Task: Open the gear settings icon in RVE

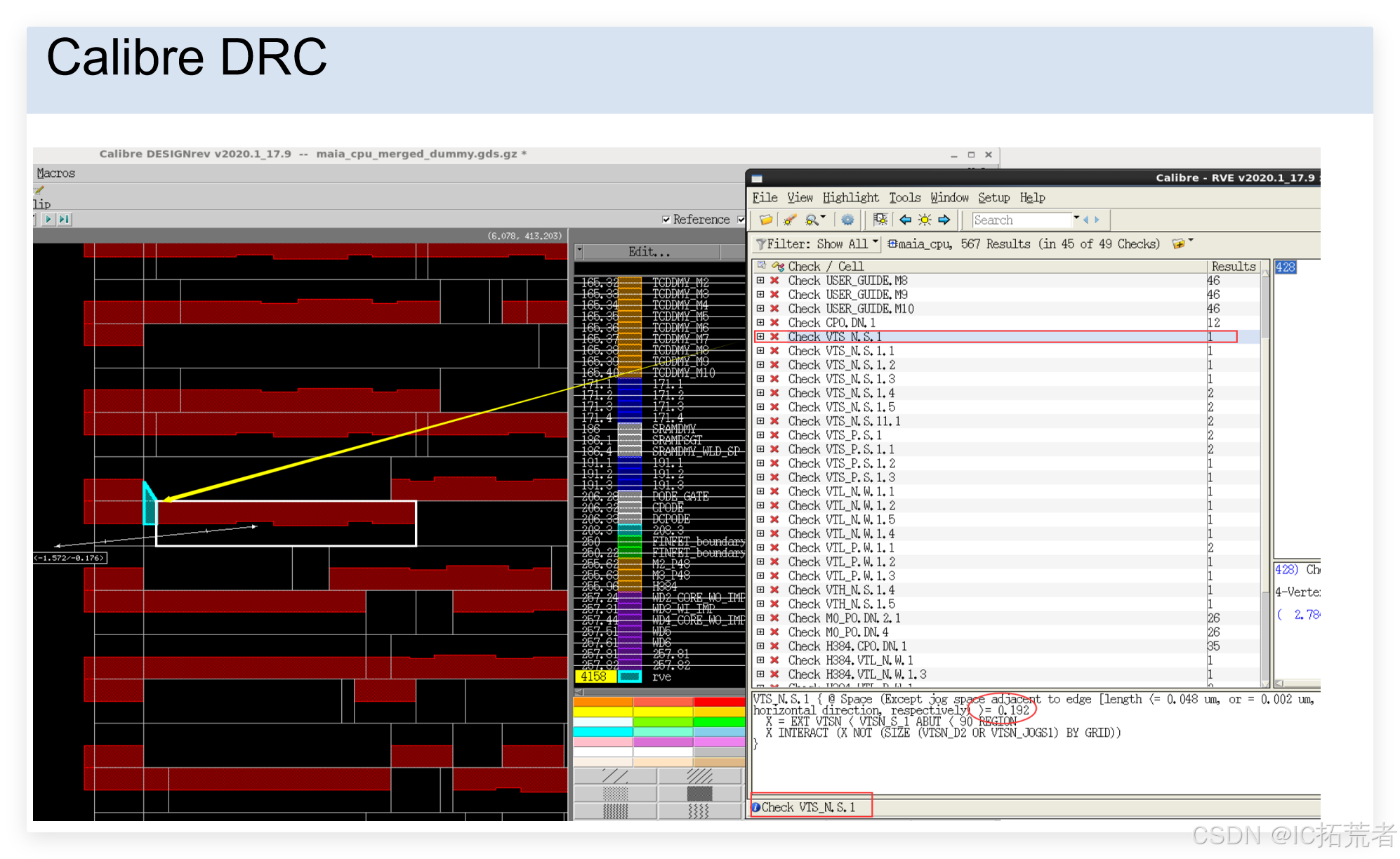Action: click(847, 220)
